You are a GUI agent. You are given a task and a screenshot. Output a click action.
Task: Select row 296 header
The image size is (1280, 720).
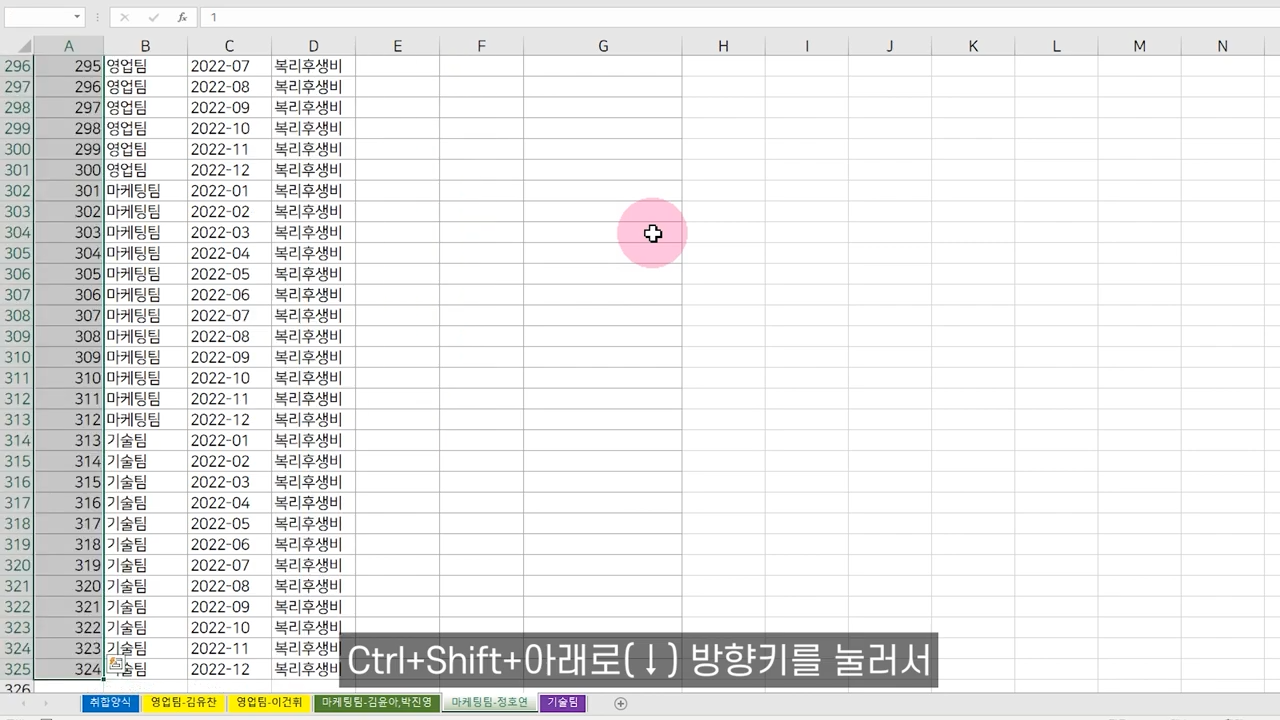point(17,66)
